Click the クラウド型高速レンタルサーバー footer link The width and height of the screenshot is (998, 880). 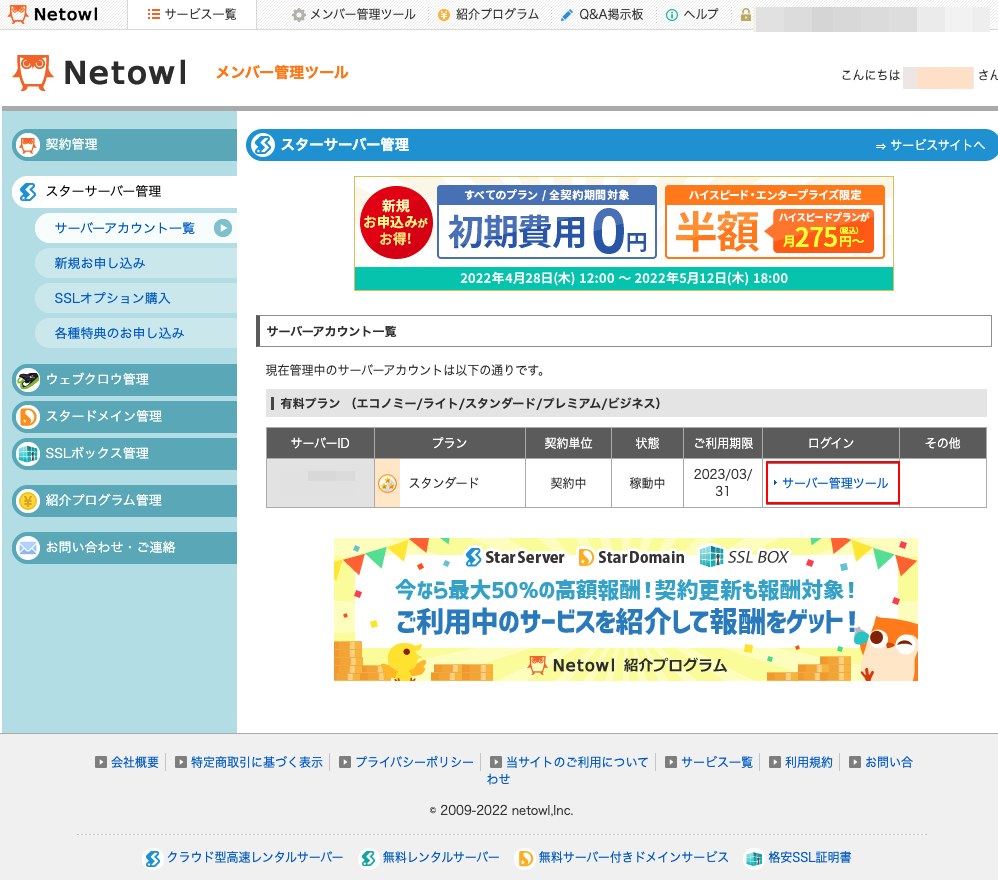[x=255, y=858]
